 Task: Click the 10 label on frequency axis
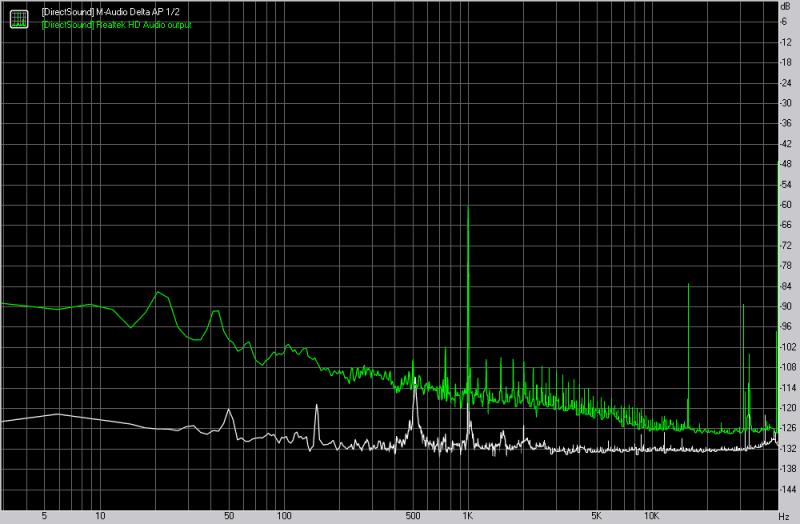pyautogui.click(x=100, y=516)
